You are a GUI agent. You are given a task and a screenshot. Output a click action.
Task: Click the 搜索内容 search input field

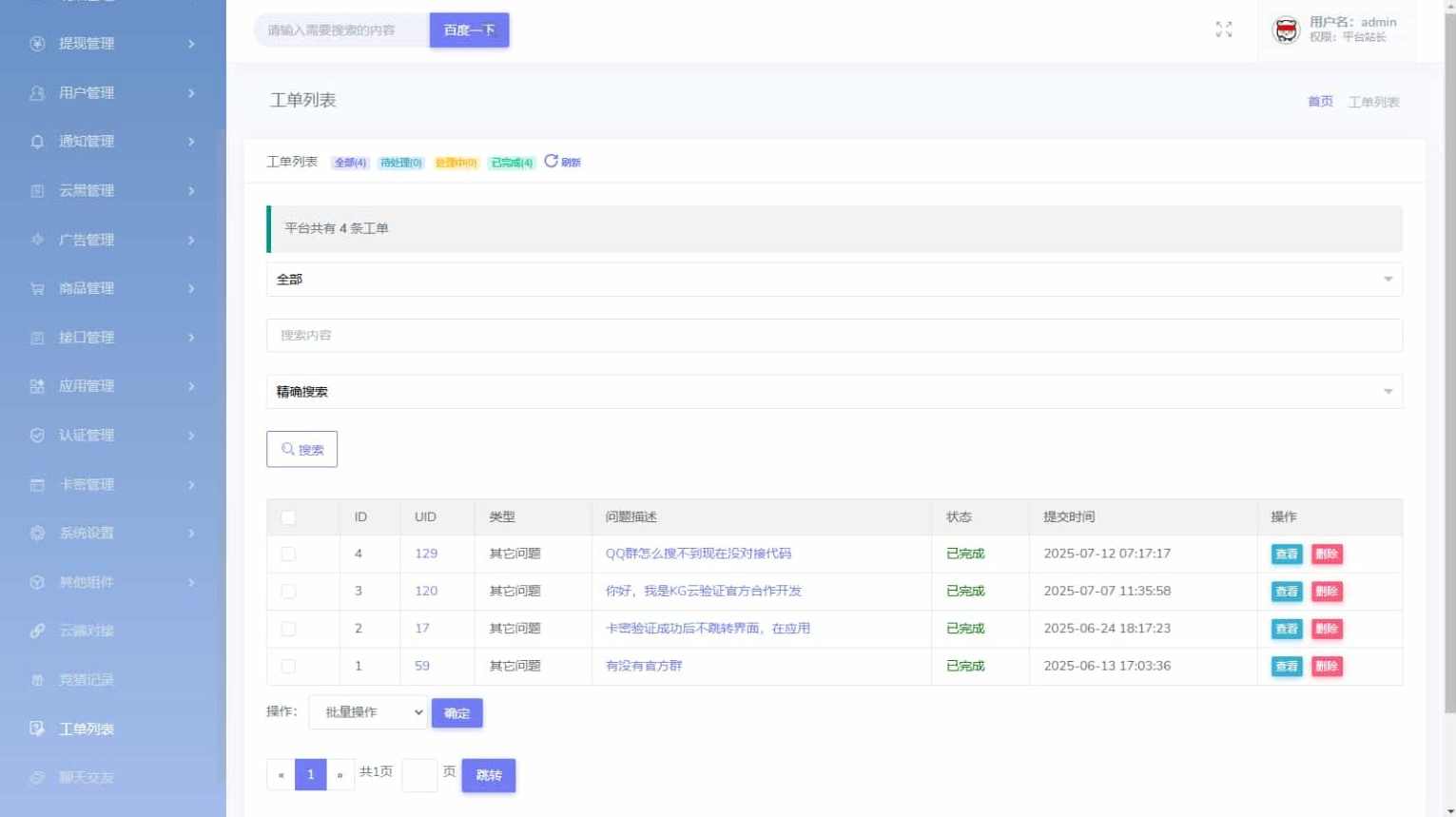(x=833, y=336)
